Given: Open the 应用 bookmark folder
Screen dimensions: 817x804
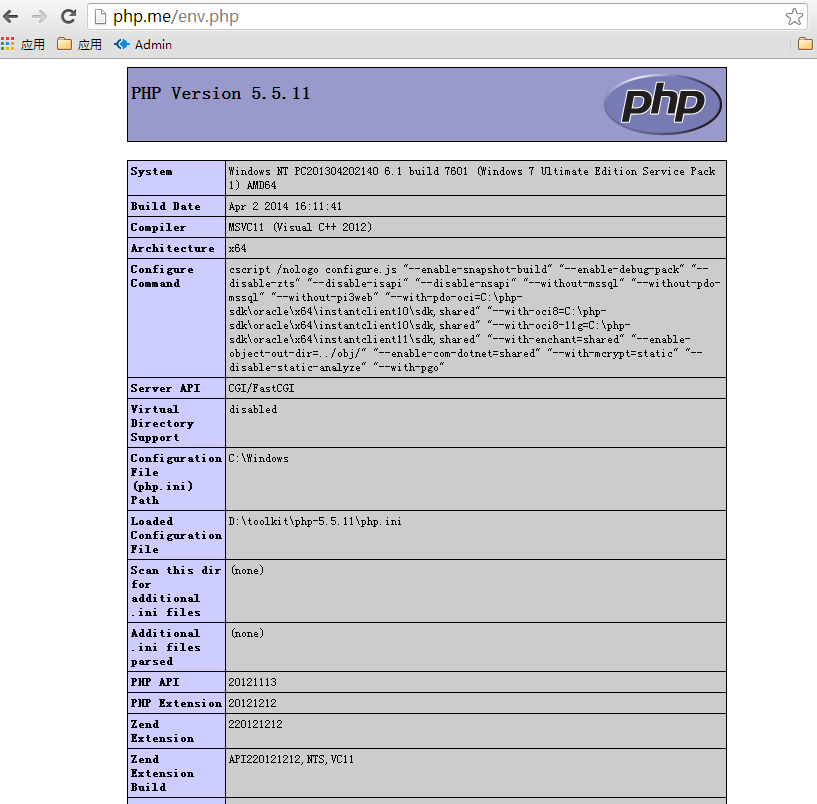Looking at the screenshot, I should [x=79, y=44].
